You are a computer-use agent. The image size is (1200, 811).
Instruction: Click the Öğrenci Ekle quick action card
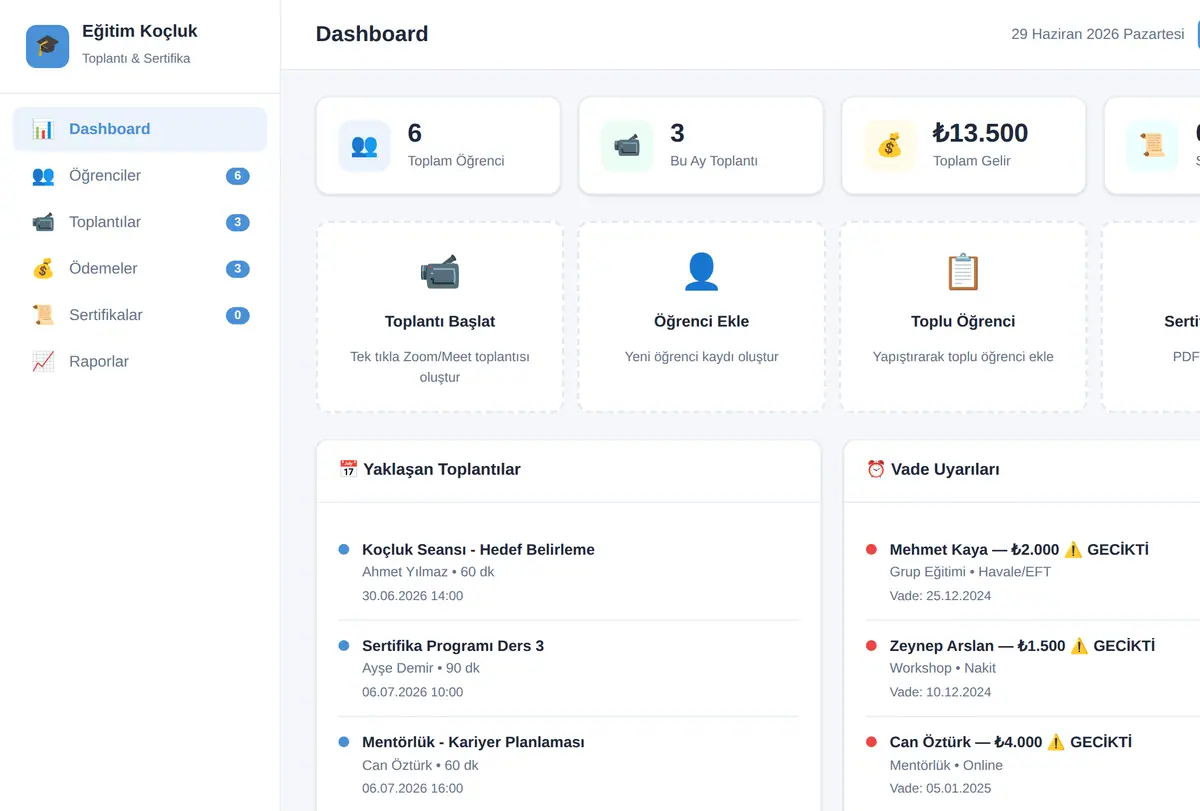point(701,317)
